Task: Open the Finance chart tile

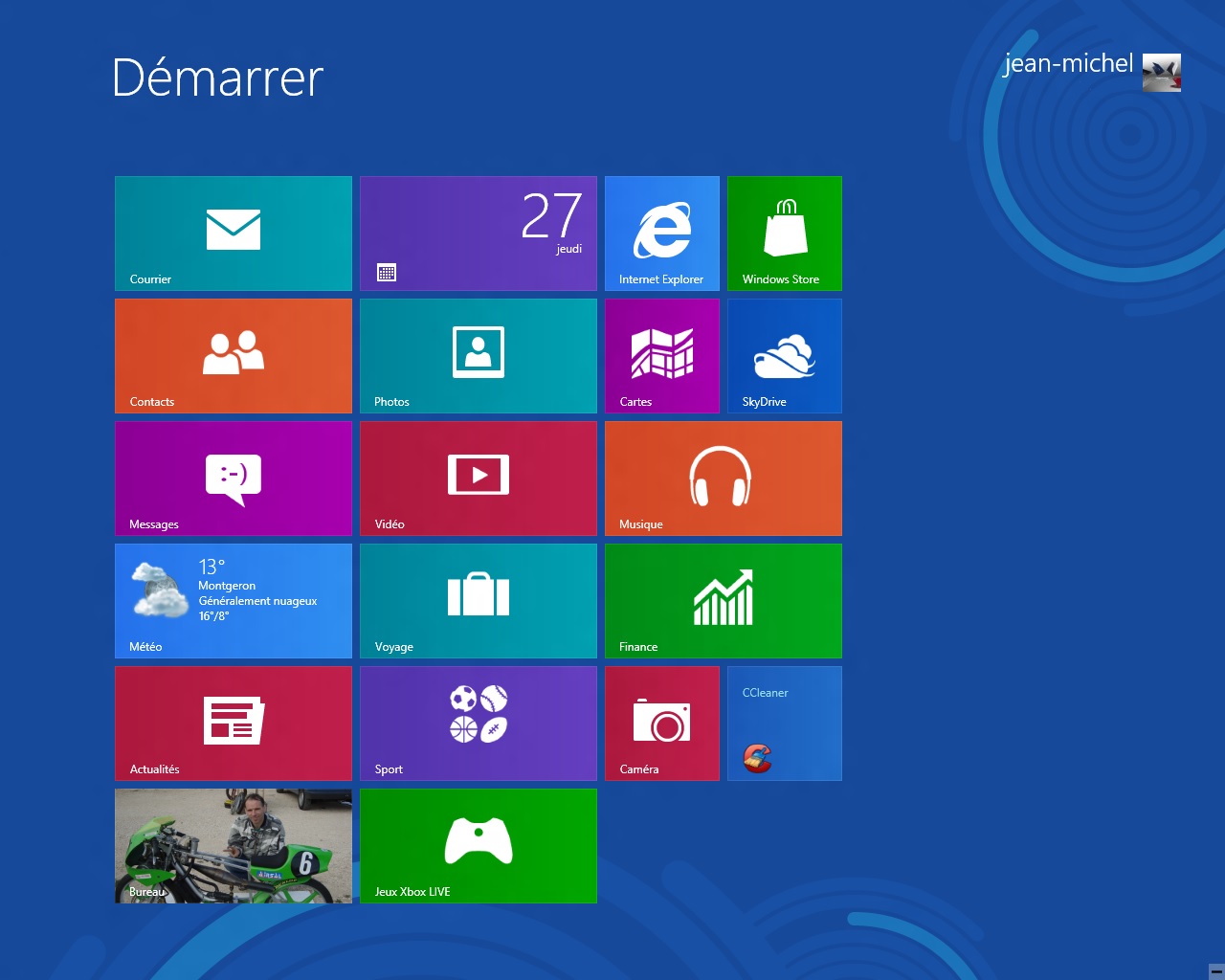Action: (724, 601)
